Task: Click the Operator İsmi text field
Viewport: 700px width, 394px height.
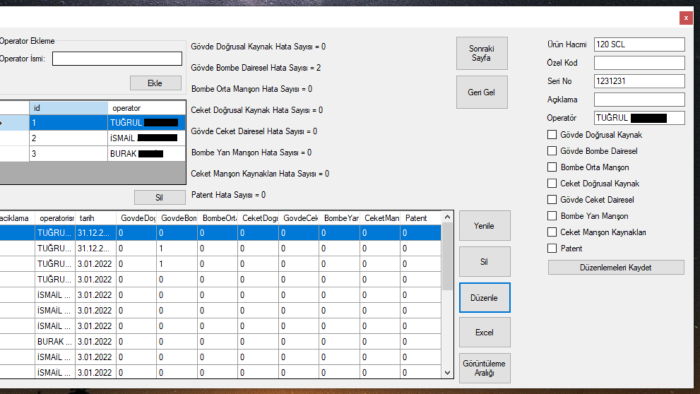Action: 117,58
